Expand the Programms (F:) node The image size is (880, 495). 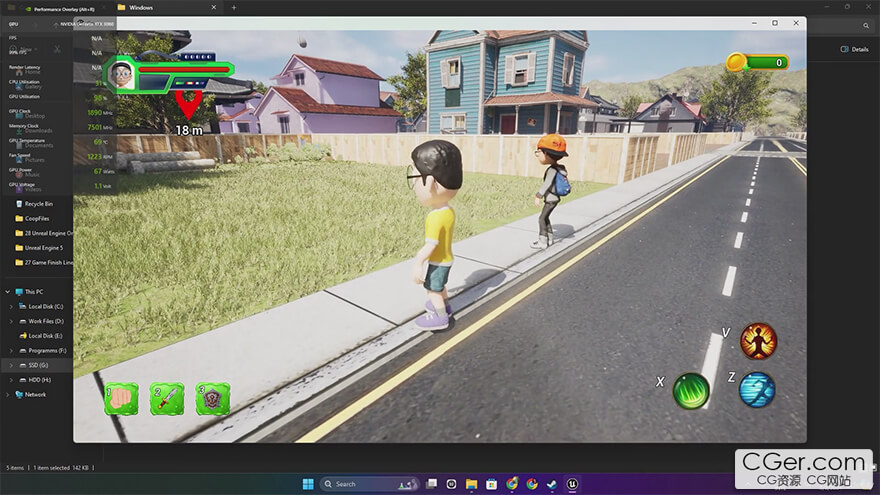click(11, 350)
